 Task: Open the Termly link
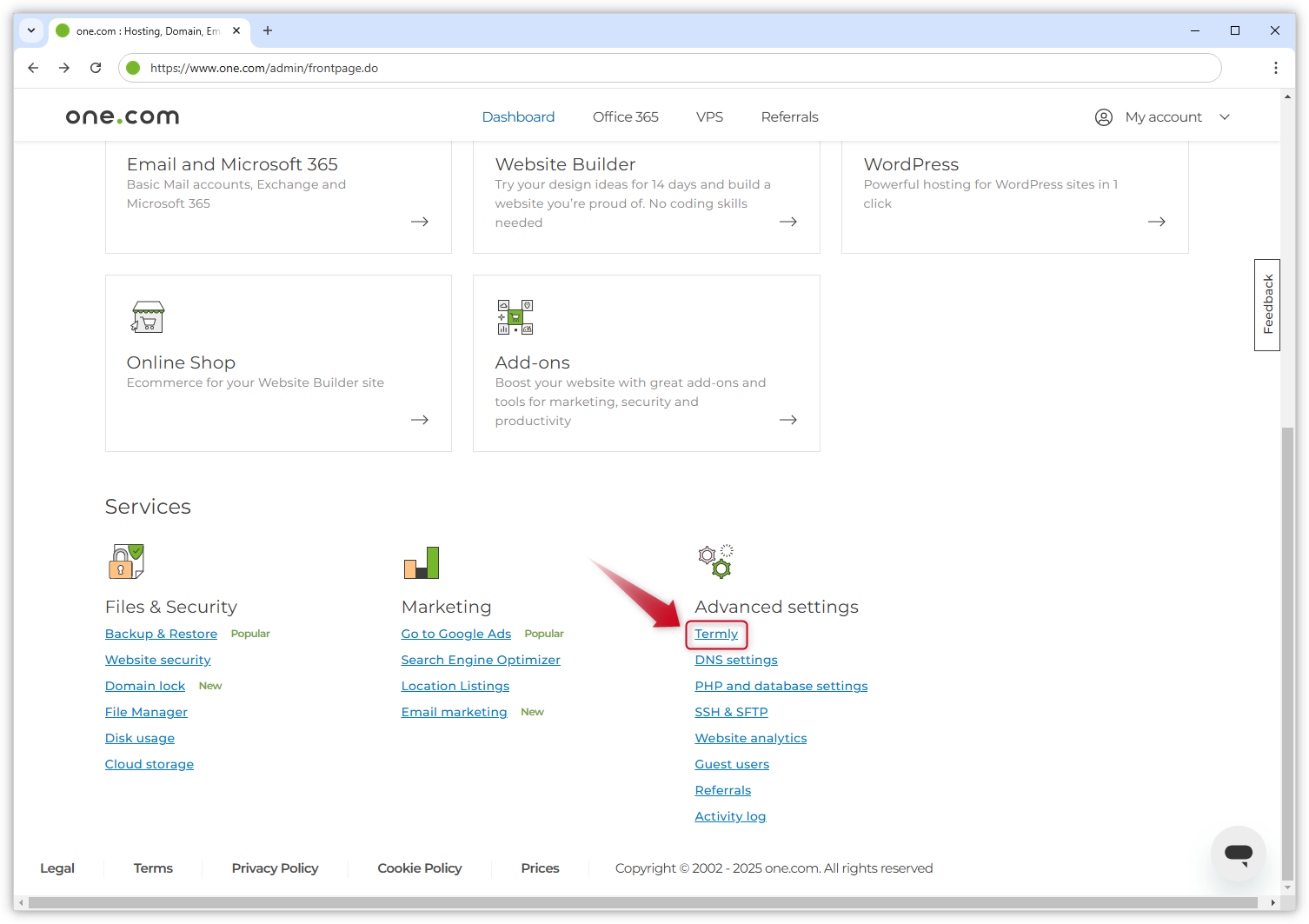pyautogui.click(x=716, y=634)
